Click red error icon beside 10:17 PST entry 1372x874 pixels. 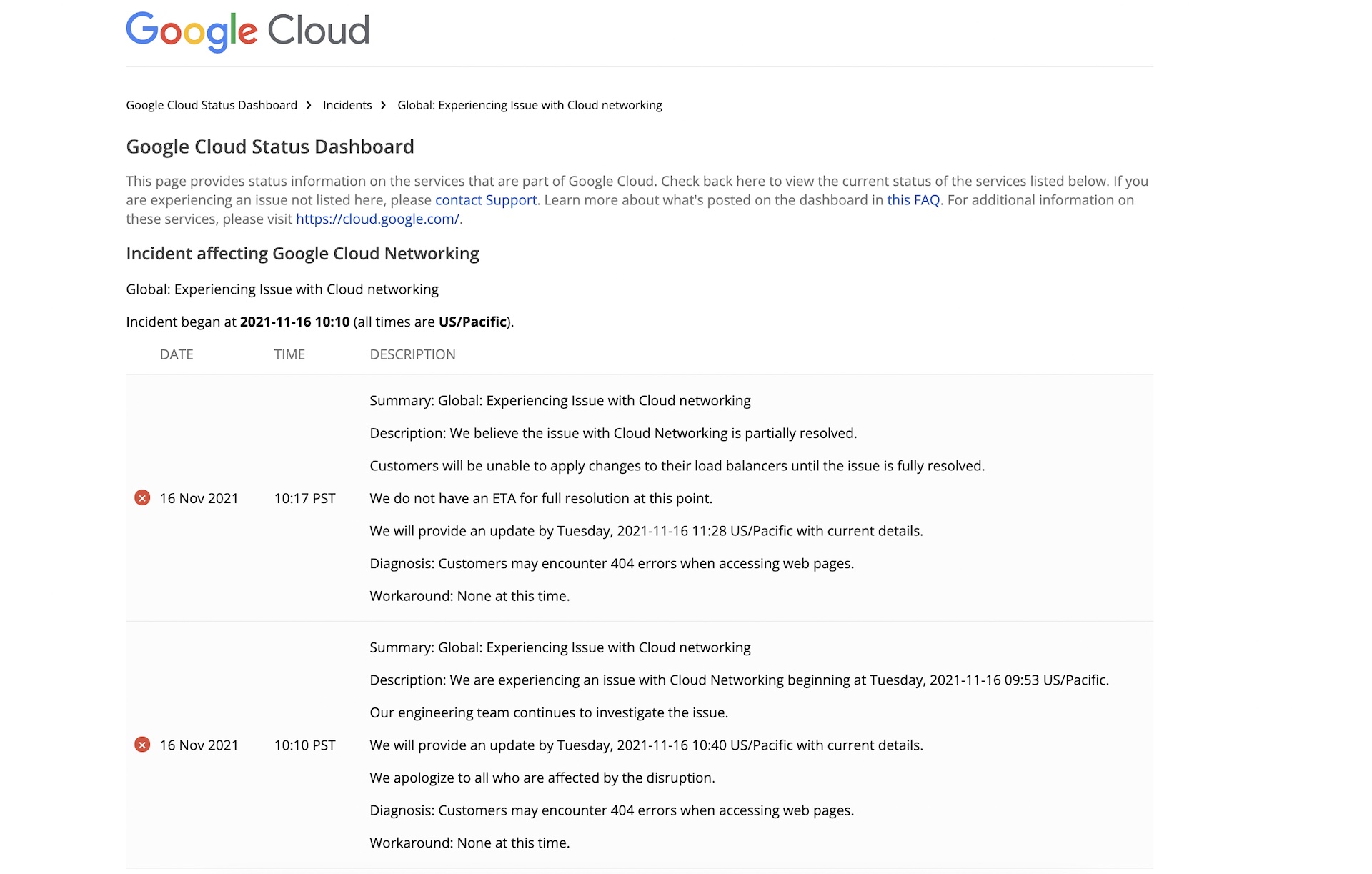pyautogui.click(x=142, y=498)
